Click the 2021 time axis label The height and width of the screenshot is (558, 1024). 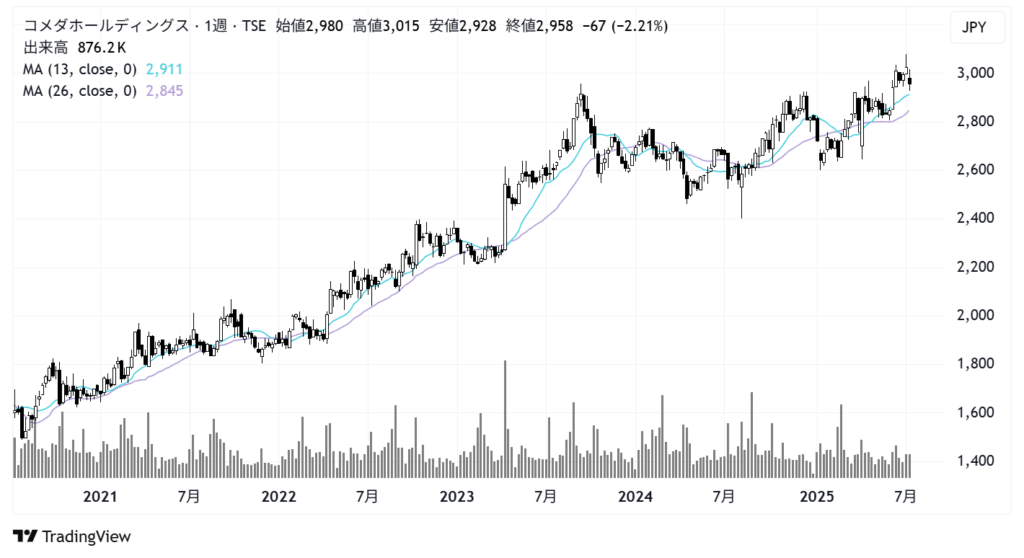[x=100, y=497]
